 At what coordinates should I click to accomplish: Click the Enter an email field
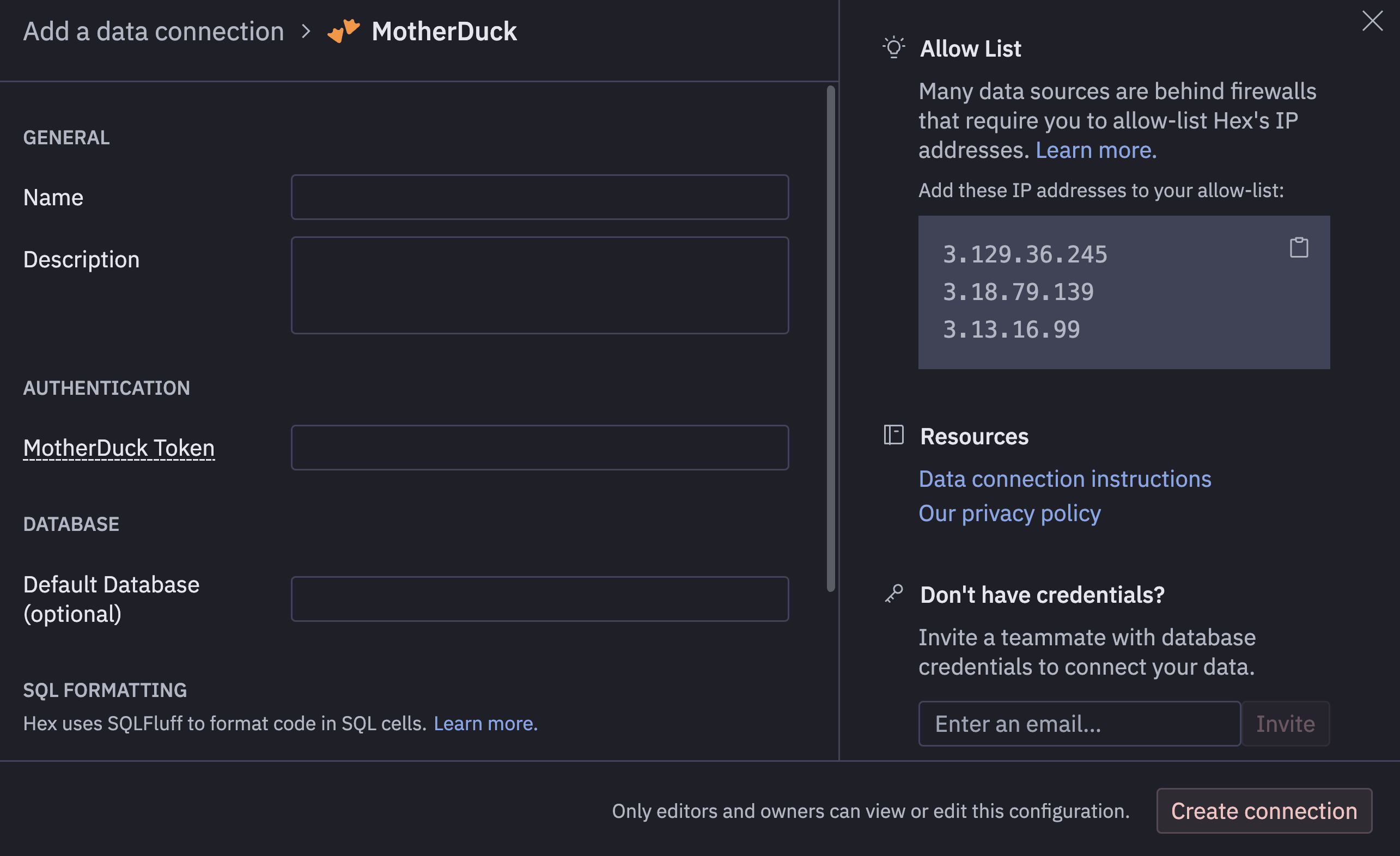[x=1079, y=724]
